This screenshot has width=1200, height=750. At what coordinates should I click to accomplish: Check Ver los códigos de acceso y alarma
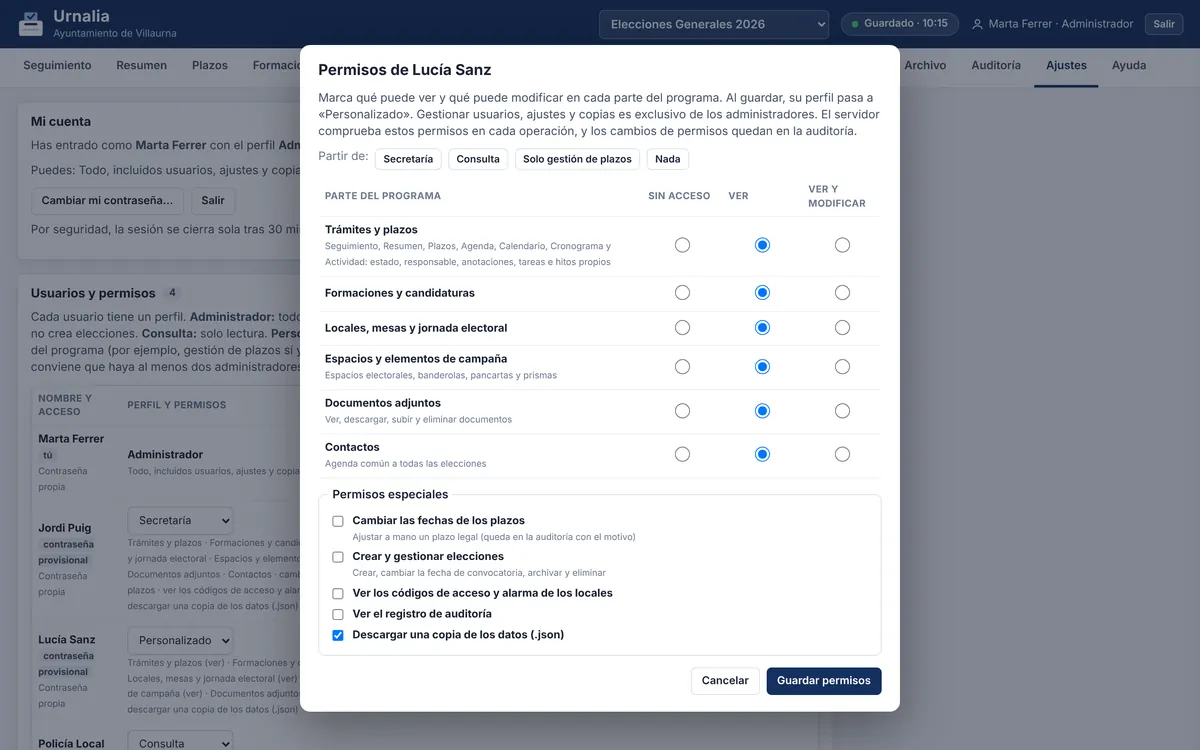(338, 593)
